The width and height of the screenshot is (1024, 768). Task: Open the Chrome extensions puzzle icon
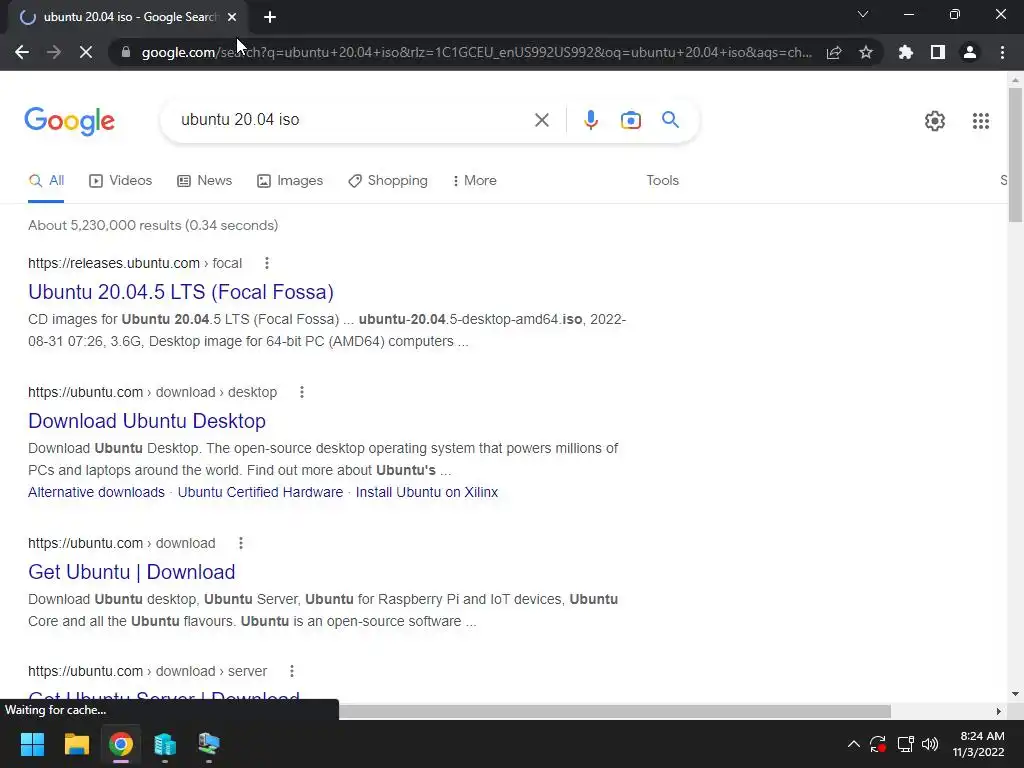coord(906,52)
